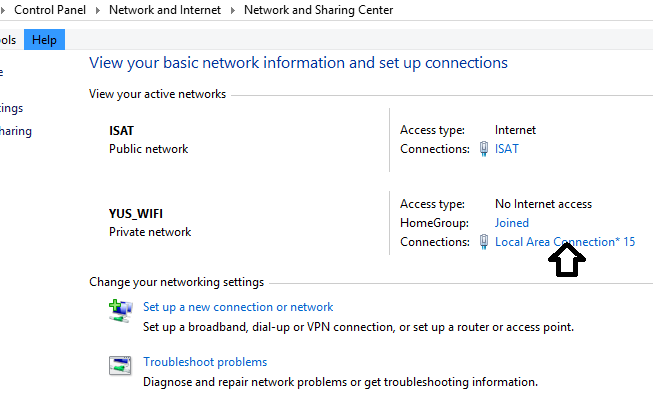The width and height of the screenshot is (653, 400).
Task: Click the sidebar advanced sharing settings link
Action: (x=15, y=131)
